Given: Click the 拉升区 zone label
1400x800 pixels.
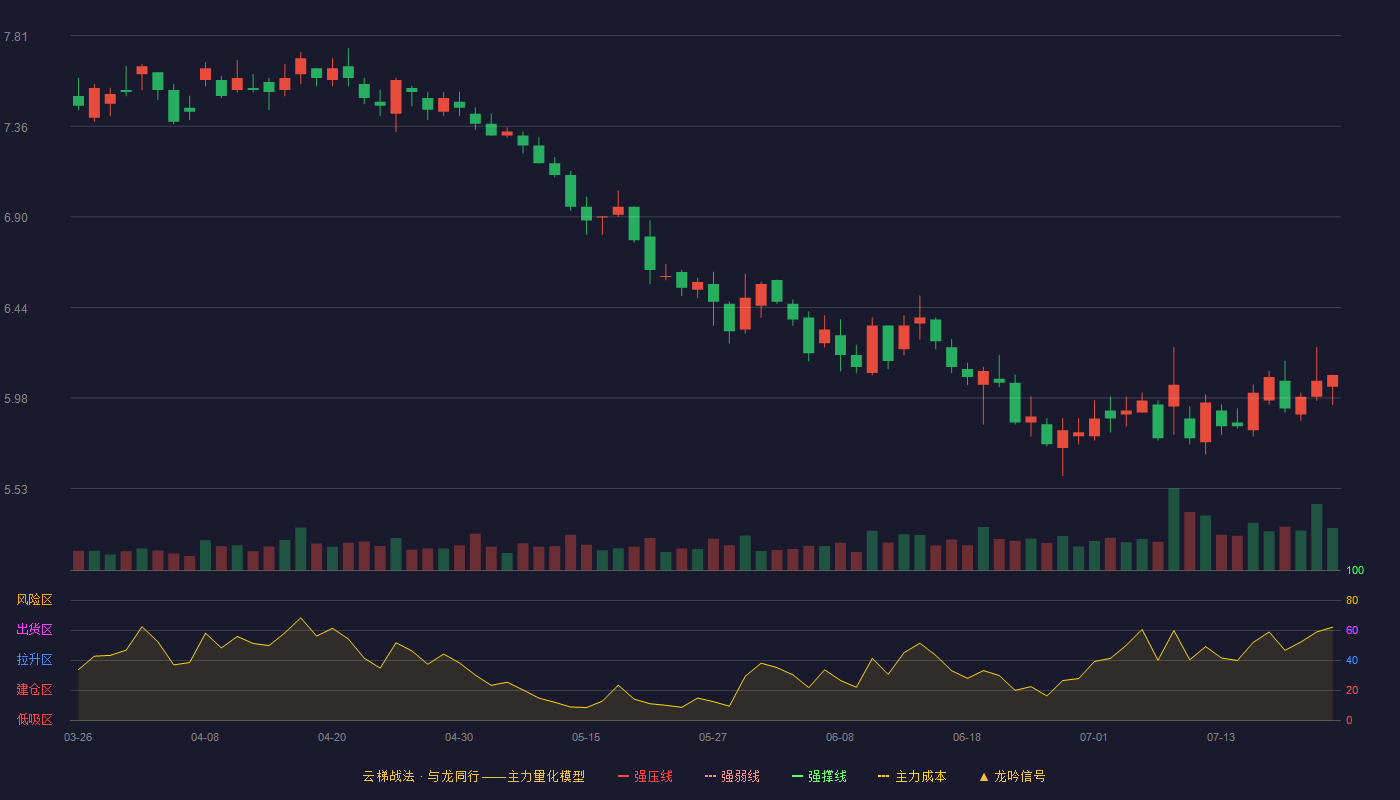Looking at the screenshot, I should (x=34, y=660).
